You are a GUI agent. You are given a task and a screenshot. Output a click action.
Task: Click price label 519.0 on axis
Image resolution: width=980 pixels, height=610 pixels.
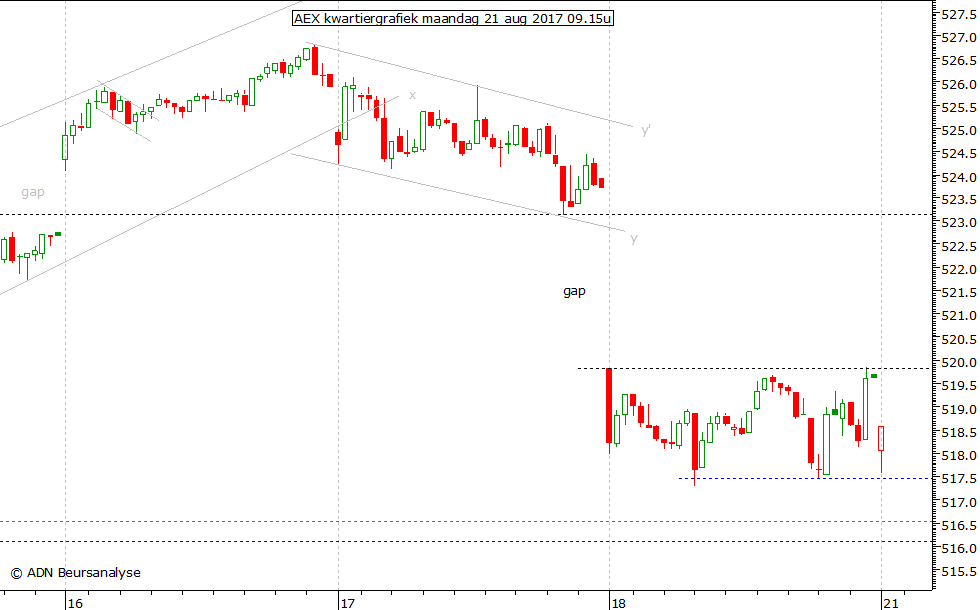coord(959,409)
